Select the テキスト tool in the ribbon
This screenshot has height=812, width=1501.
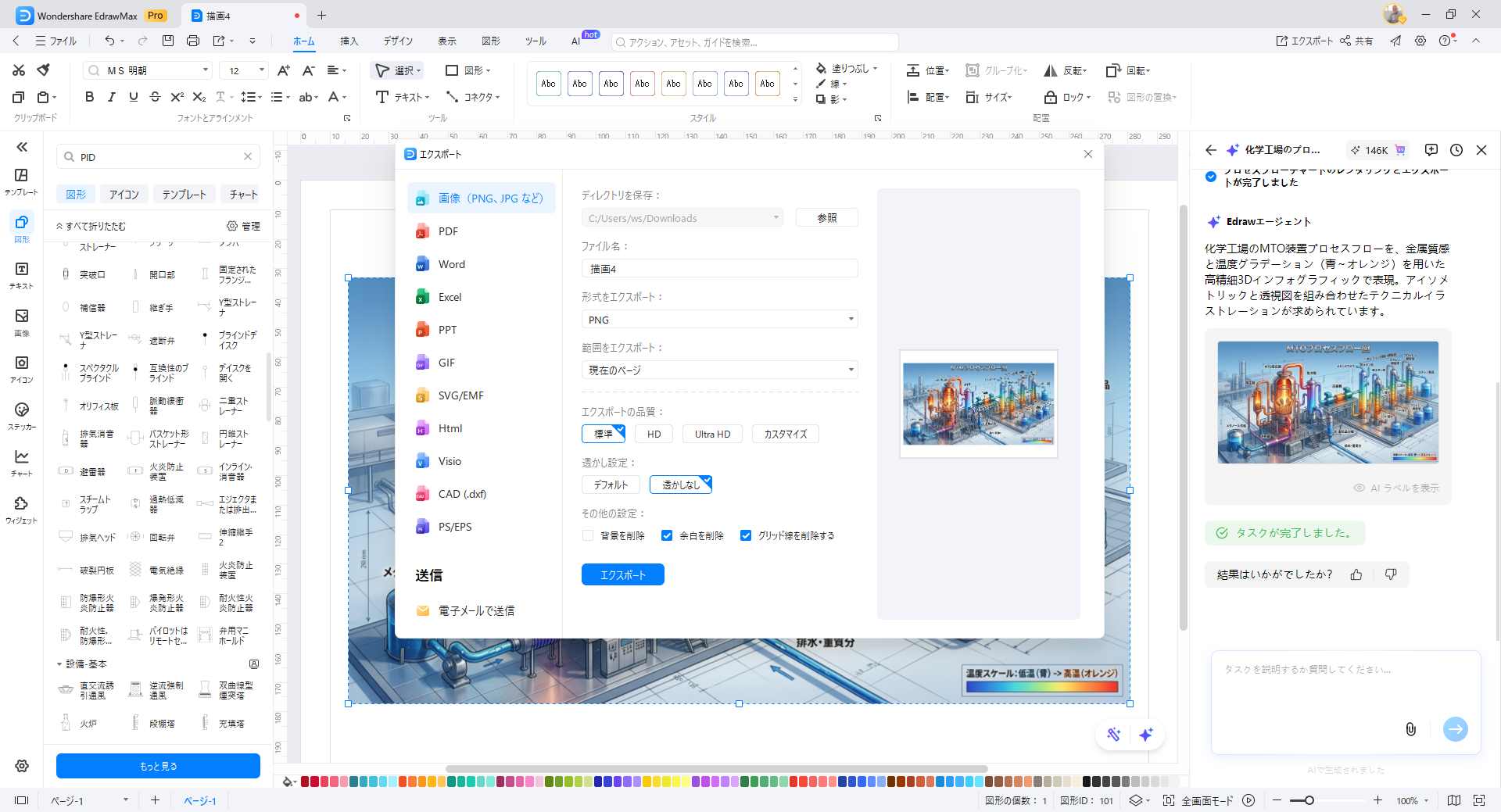[400, 98]
